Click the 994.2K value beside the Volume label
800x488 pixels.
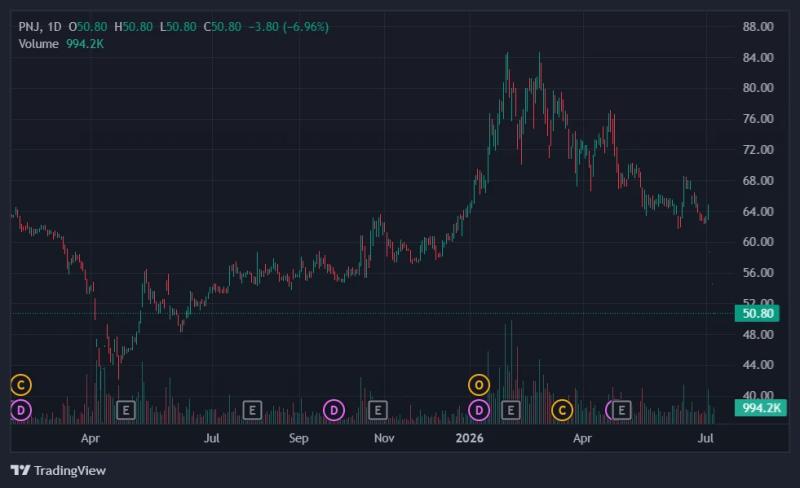(x=85, y=44)
